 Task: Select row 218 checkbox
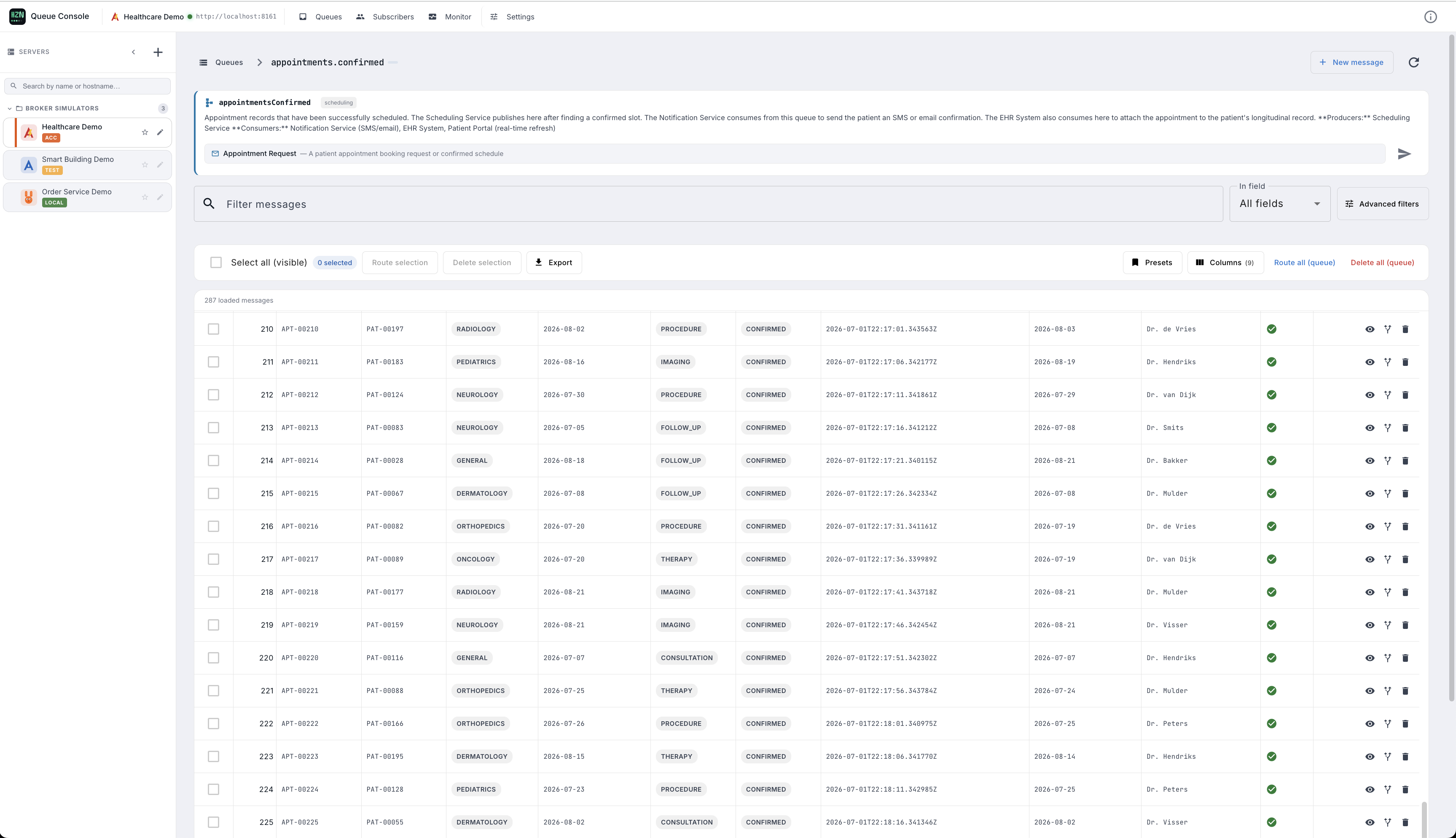pyautogui.click(x=213, y=592)
